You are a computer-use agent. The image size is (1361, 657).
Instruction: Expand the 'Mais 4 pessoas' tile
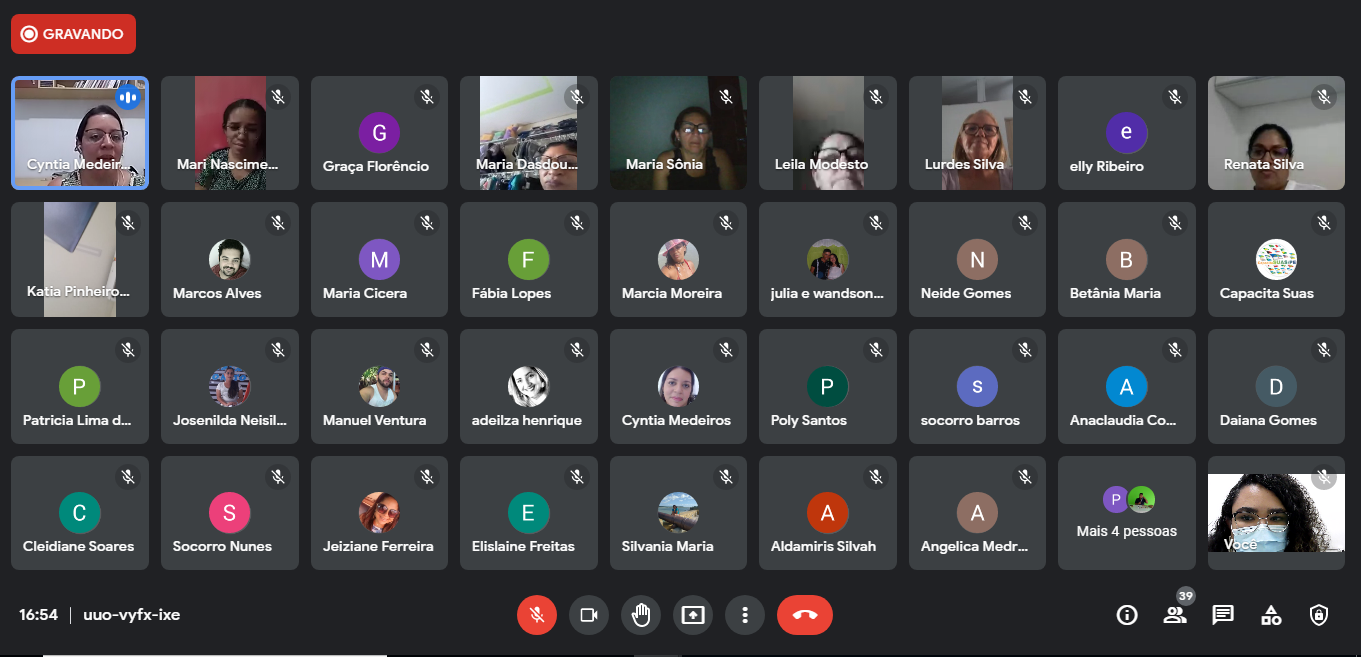pos(1126,513)
